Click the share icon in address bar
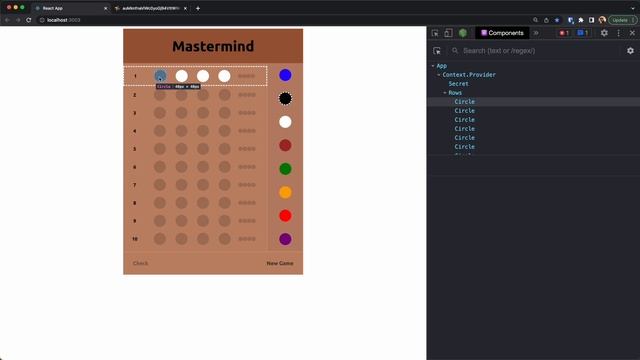 pyautogui.click(x=546, y=20)
